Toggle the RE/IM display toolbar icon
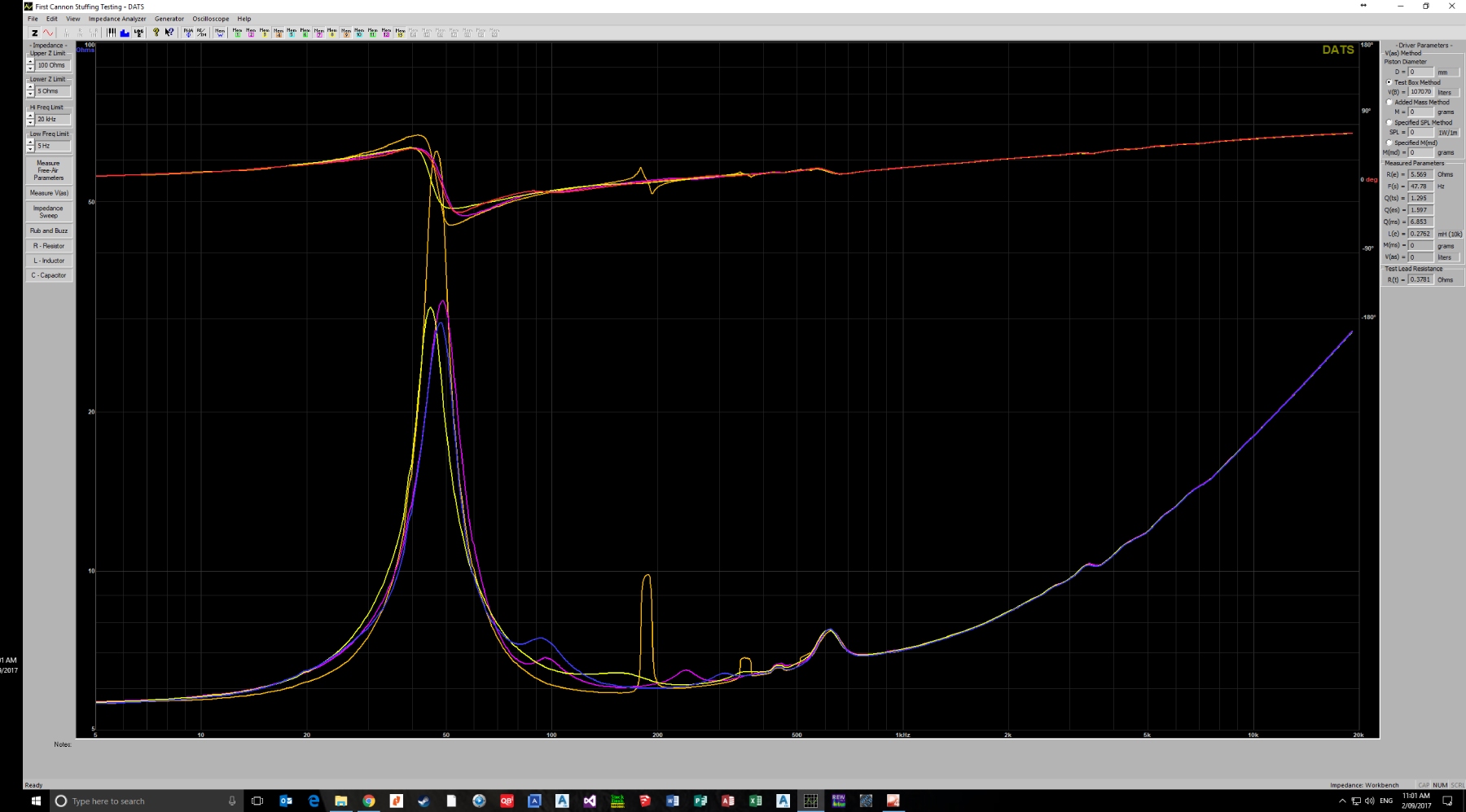1466x812 pixels. click(x=202, y=33)
